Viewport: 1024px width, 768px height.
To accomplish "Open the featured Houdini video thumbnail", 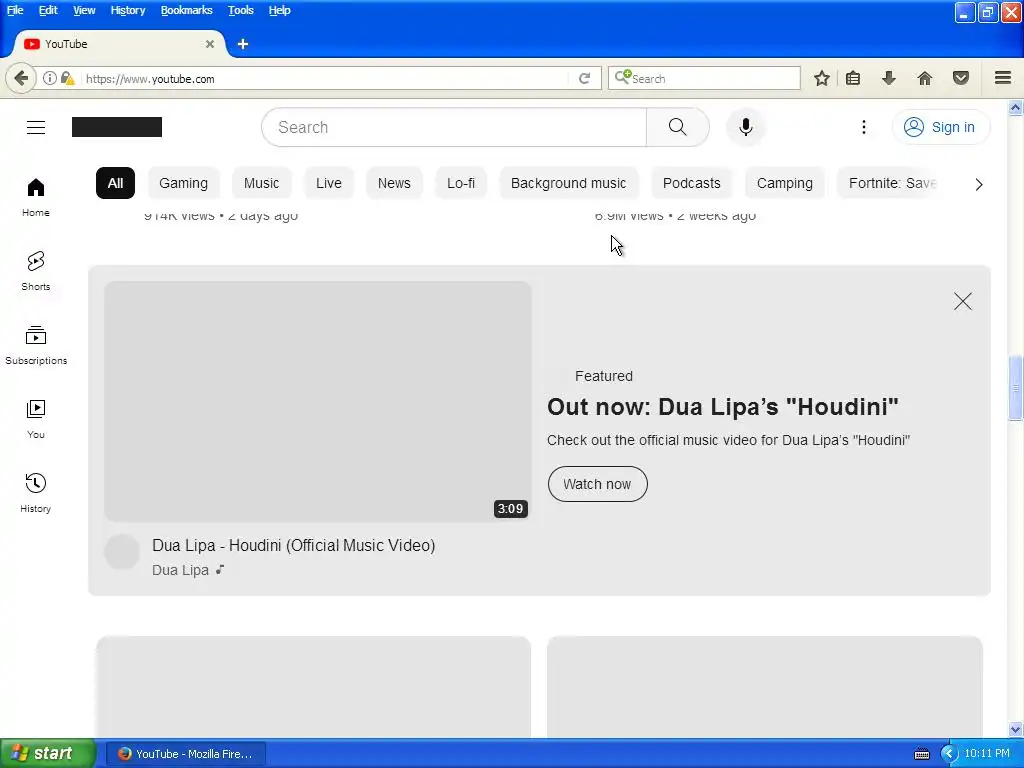I will [317, 401].
